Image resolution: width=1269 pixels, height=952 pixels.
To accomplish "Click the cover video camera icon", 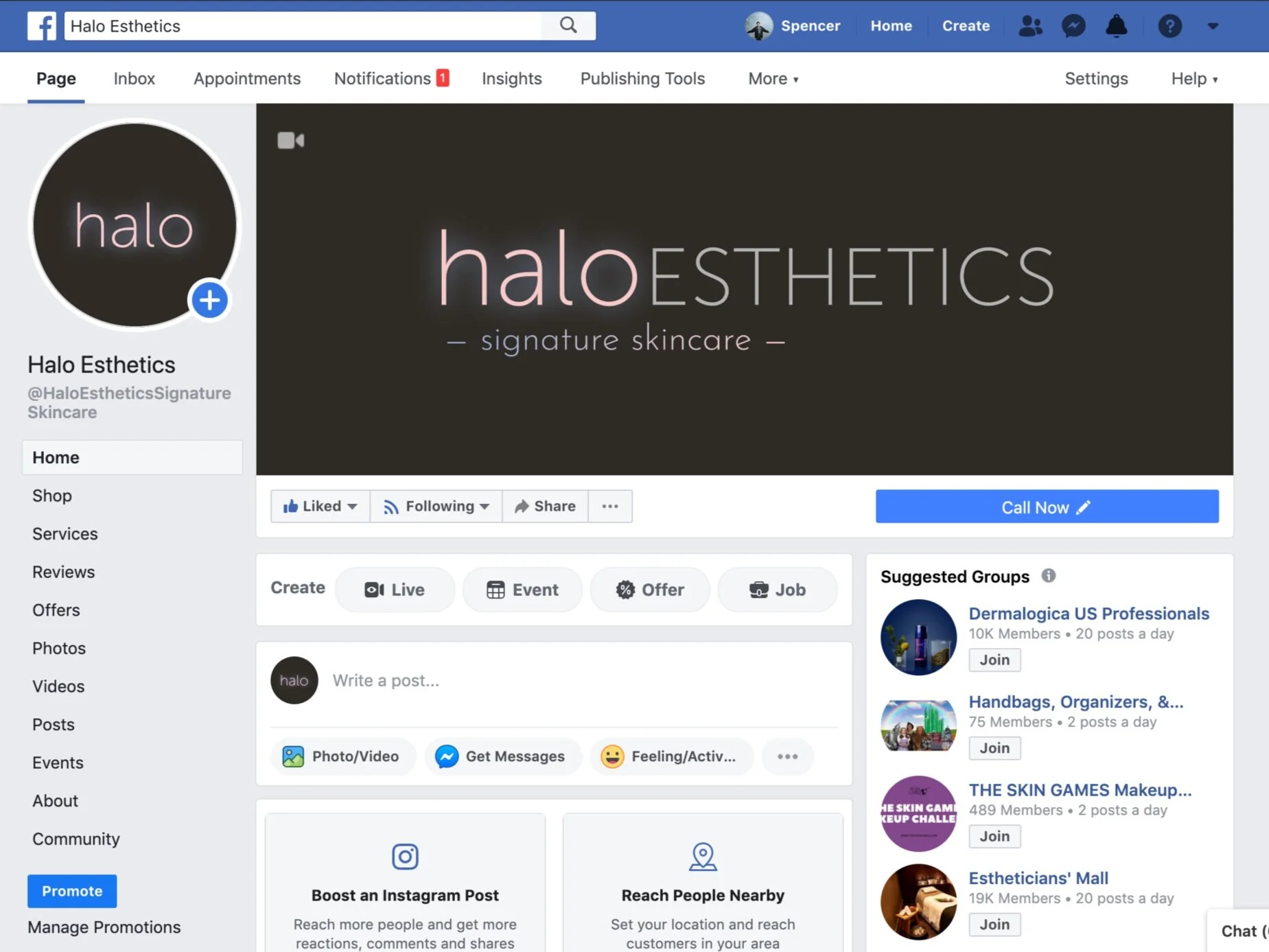I will [x=290, y=140].
